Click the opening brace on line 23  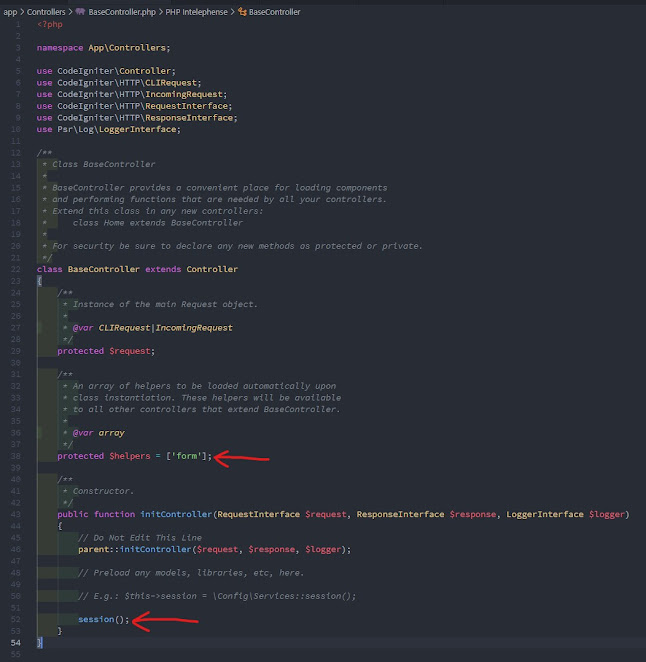coord(39,281)
